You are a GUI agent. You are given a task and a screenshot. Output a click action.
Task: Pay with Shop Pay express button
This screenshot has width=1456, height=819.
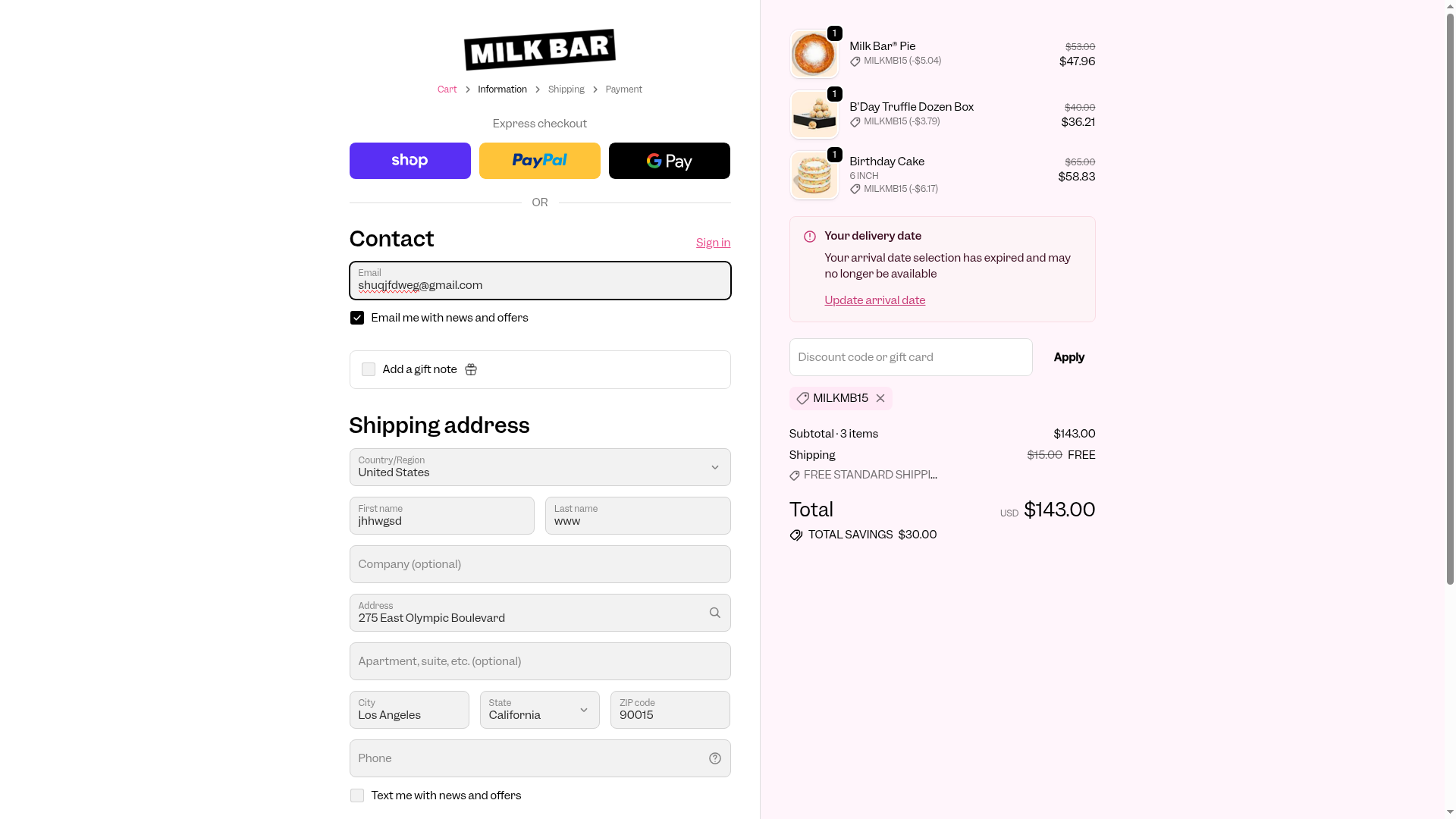(x=410, y=161)
